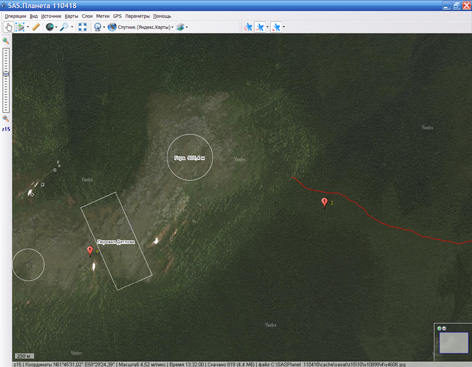
Task: Expand the placemark manager dropdown arrow
Action: coord(284,27)
